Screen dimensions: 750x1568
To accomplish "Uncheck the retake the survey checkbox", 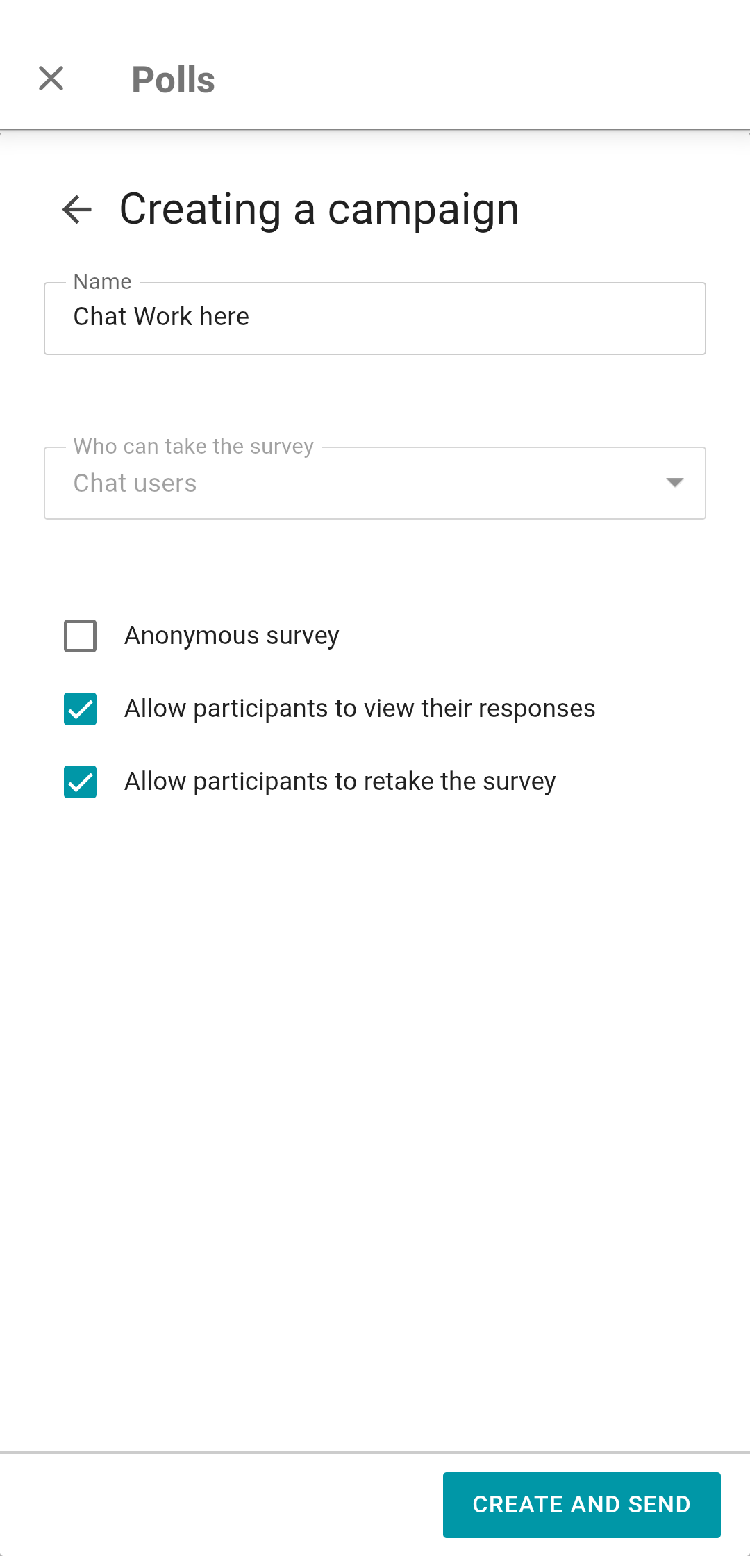I will coord(80,782).
